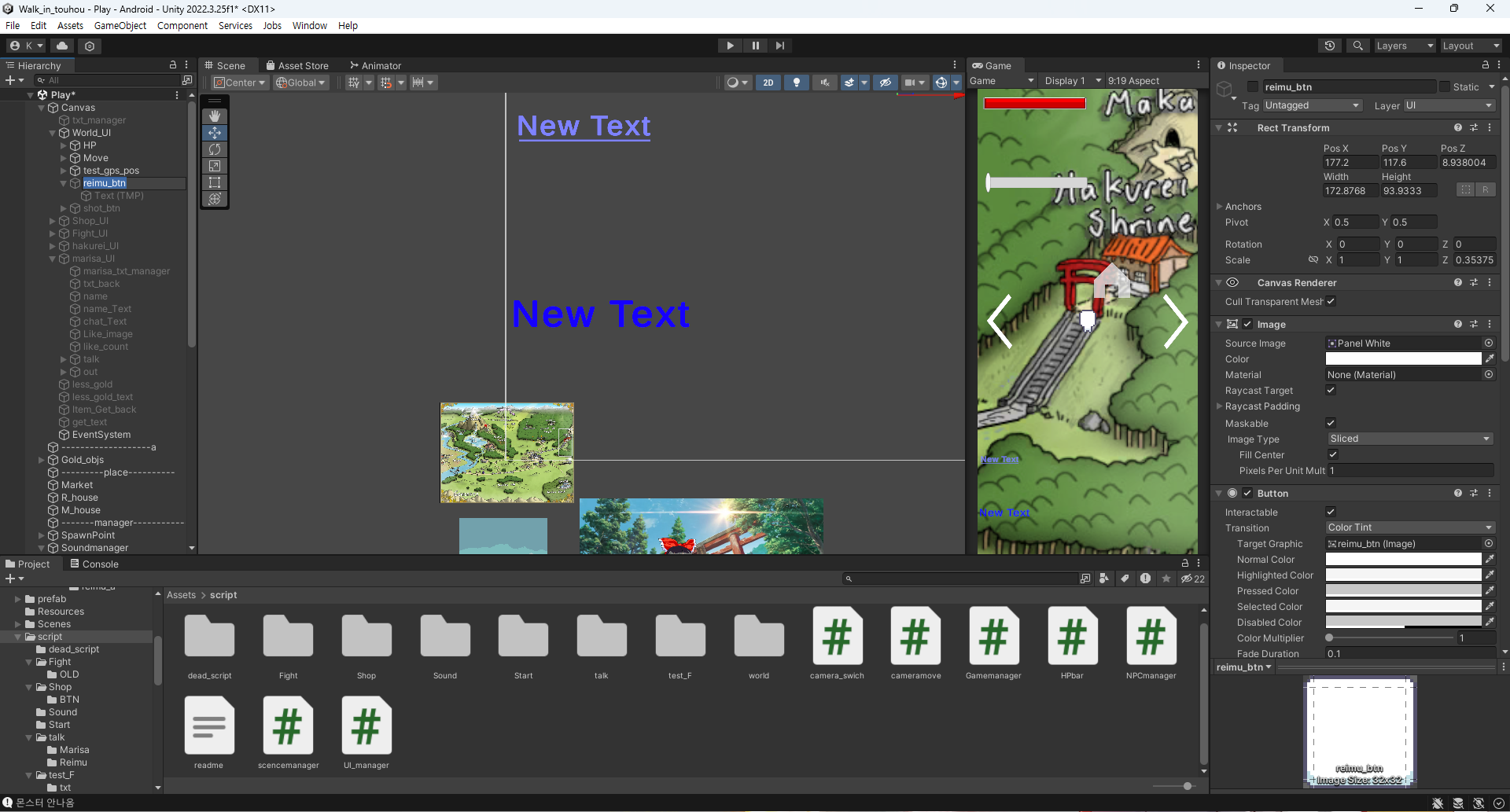Collapse the Rect Transform component
1510x812 pixels.
coord(1219,127)
